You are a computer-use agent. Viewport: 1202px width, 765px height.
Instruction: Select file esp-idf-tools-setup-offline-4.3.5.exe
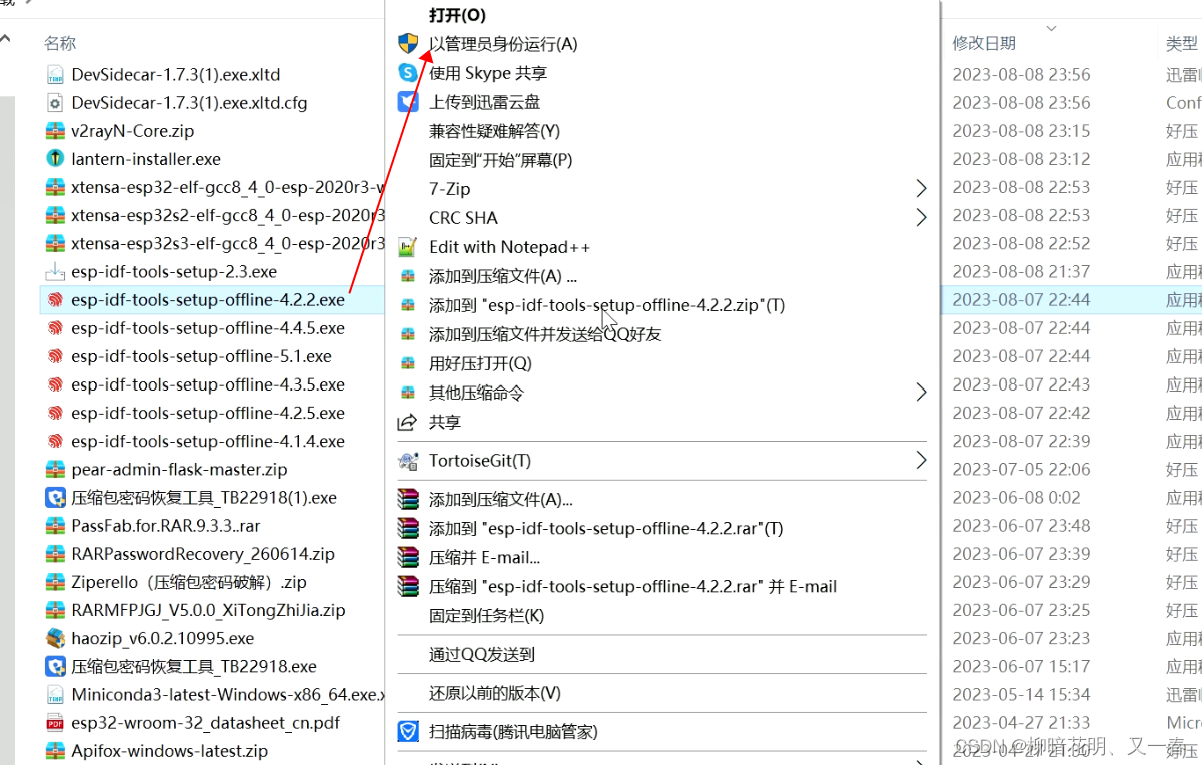(208, 384)
